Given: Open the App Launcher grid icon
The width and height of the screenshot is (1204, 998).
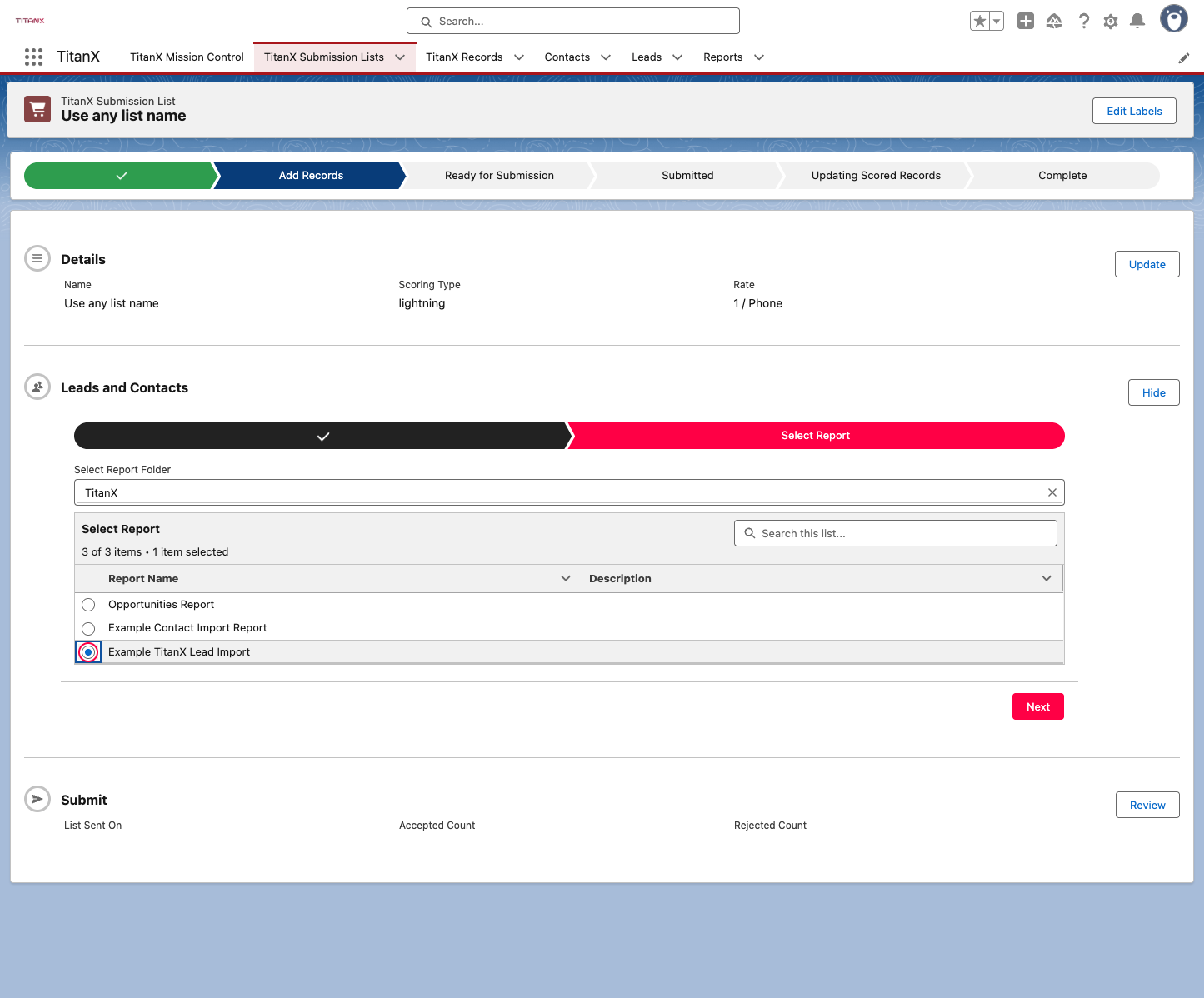Looking at the screenshot, I should (33, 57).
